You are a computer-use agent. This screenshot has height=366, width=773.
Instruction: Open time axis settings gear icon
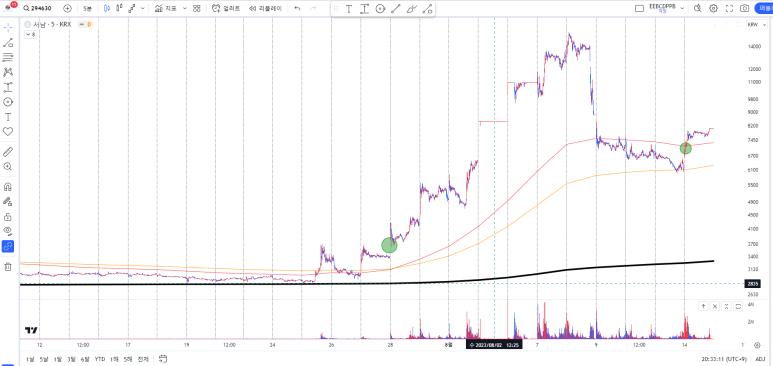click(757, 345)
